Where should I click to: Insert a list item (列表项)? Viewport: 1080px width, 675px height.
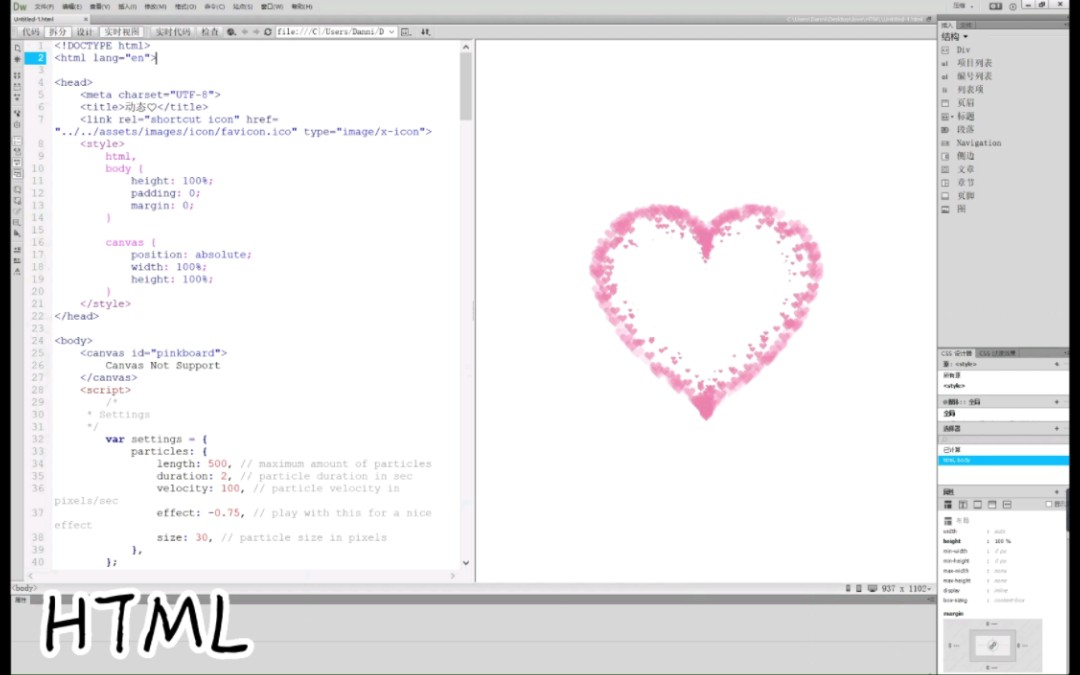pyautogui.click(x=970, y=90)
